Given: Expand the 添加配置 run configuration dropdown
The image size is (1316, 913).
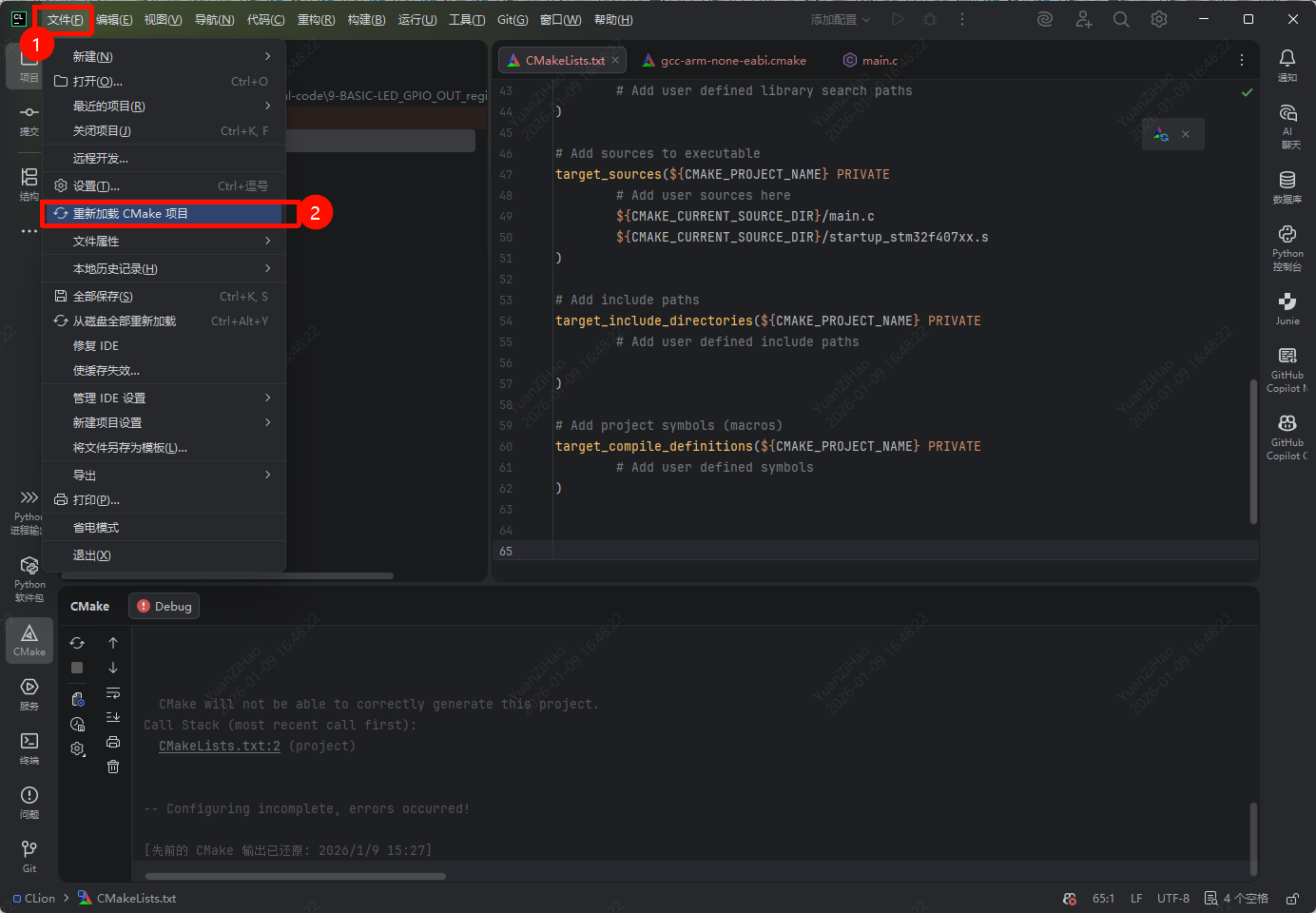Looking at the screenshot, I should (841, 20).
